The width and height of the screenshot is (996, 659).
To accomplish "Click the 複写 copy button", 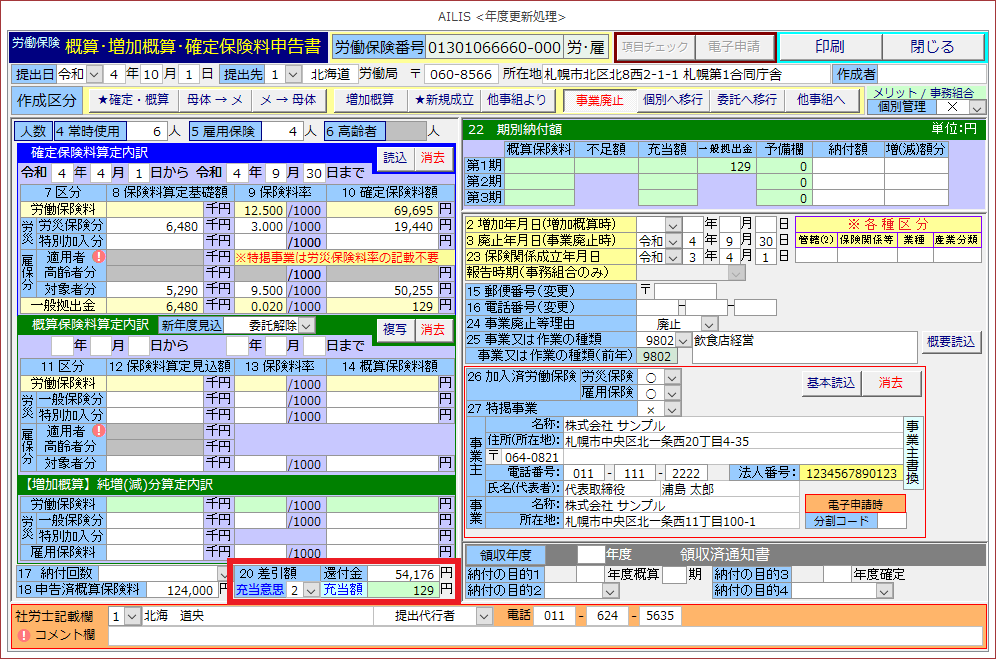I will (395, 329).
